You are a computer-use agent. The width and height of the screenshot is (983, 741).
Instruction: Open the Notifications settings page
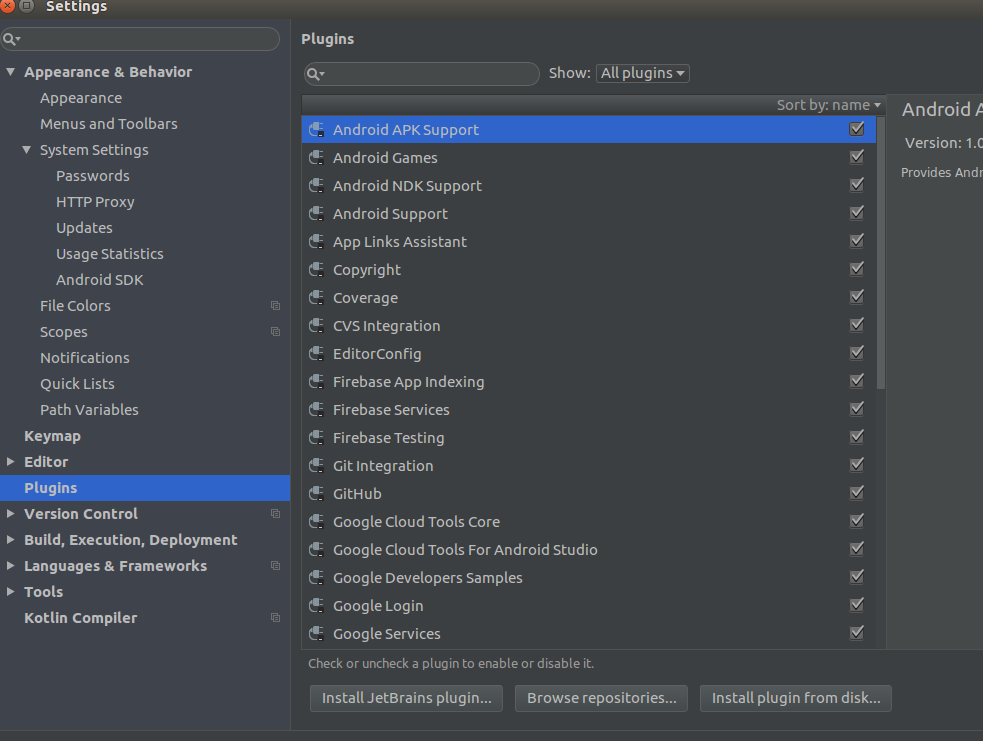pos(85,358)
